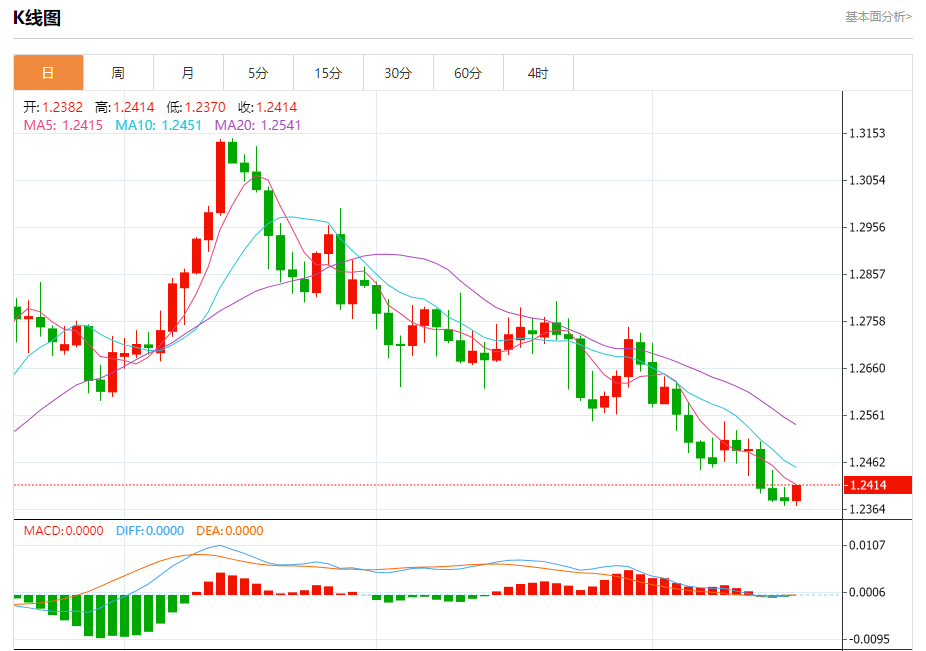Click the last red candlestick on the right
Image resolution: width=926 pixels, height=651 pixels.
[797, 494]
